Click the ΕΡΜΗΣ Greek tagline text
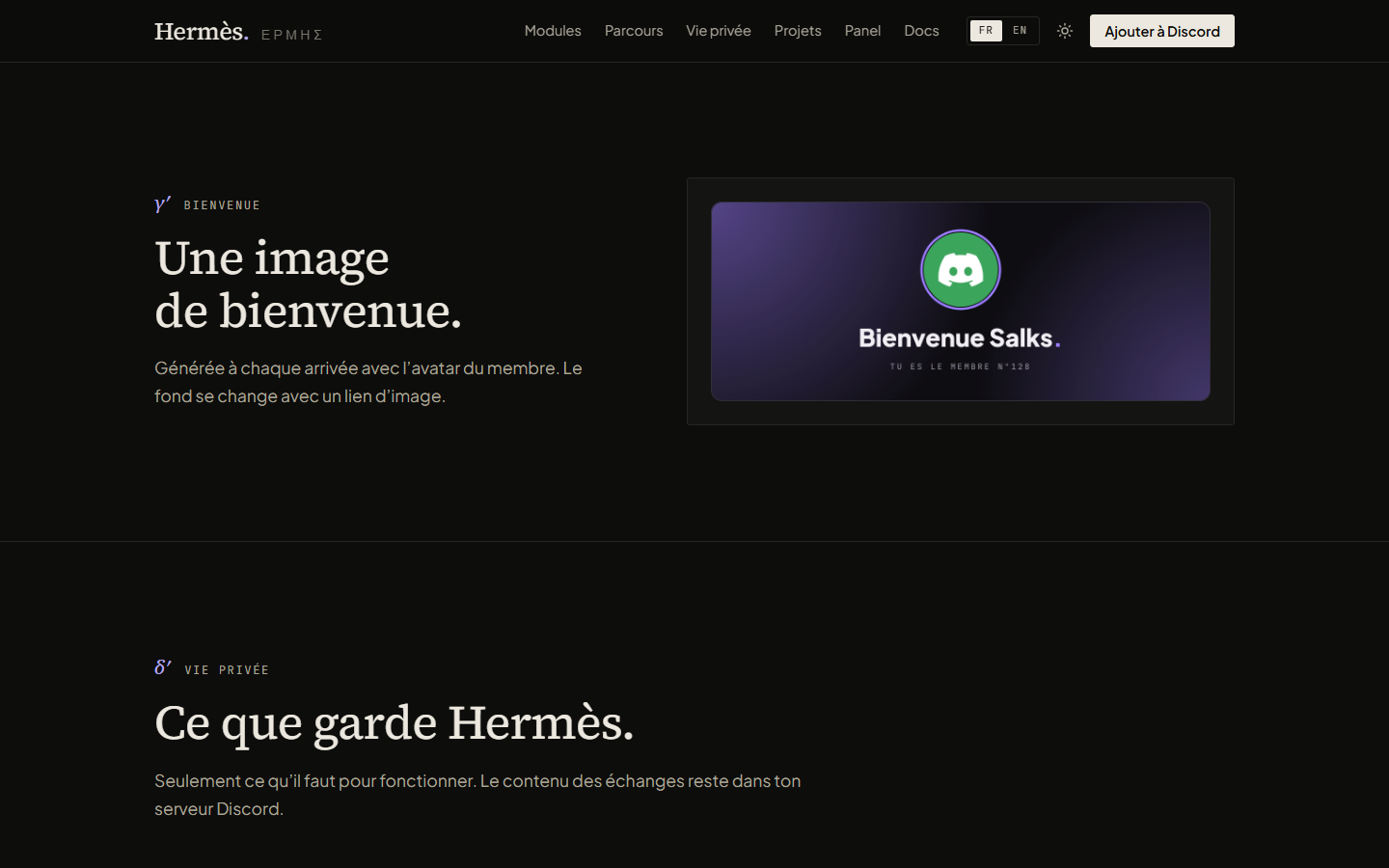The image size is (1389, 868). 291,35
